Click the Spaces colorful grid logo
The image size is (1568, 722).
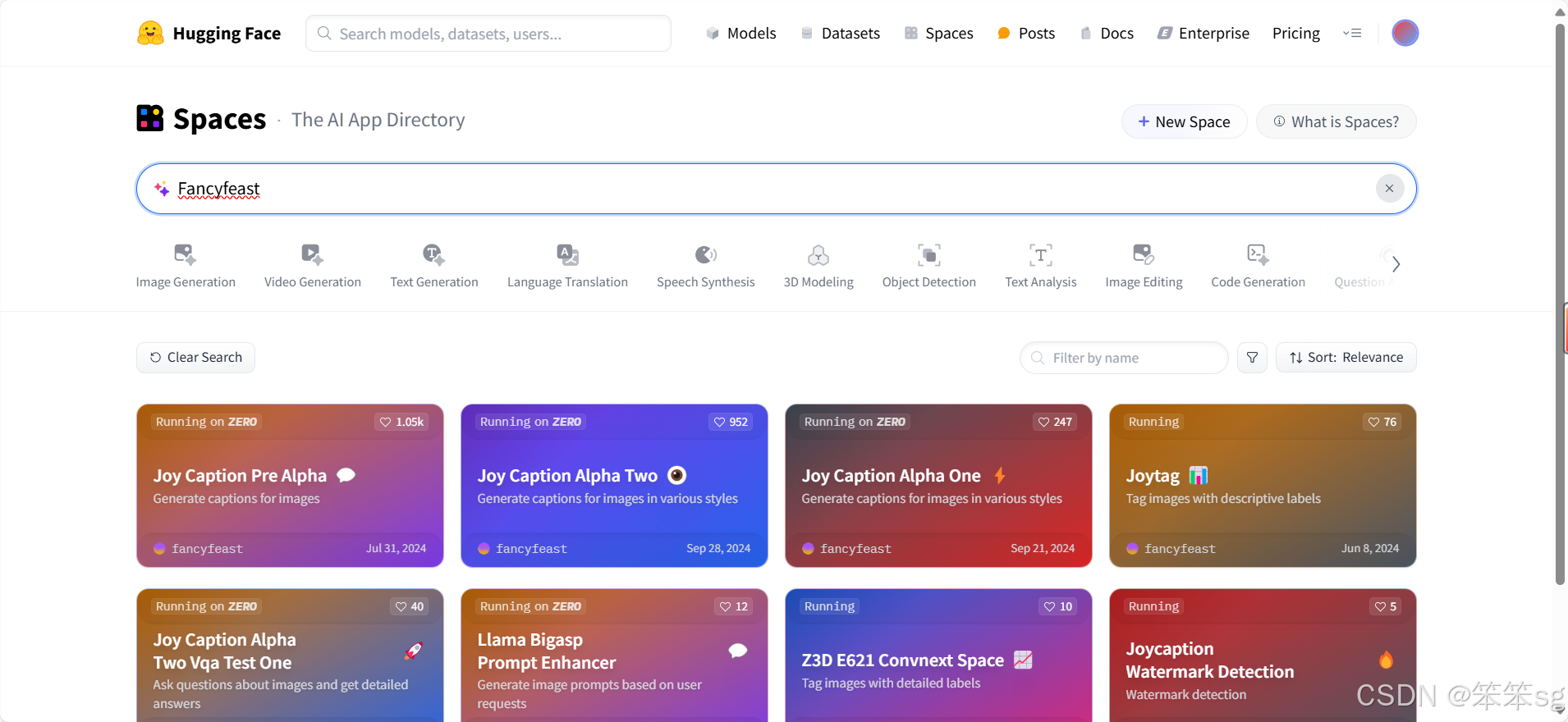[x=150, y=118]
